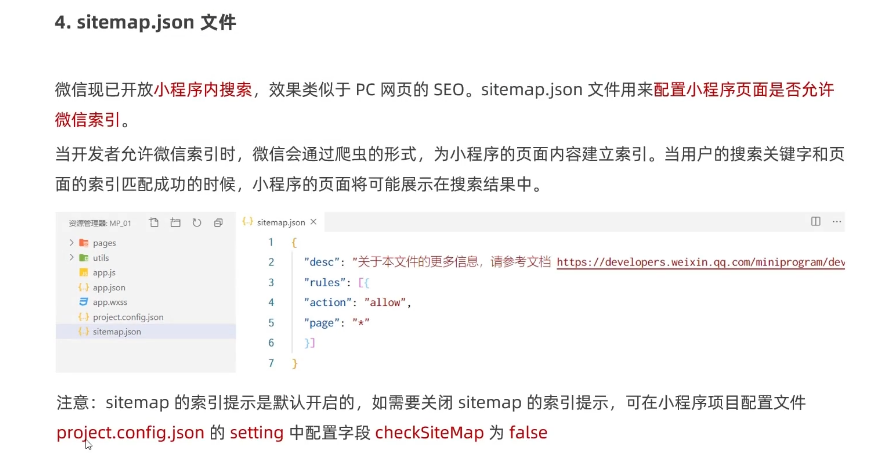Click line number 4 in the editor
This screenshot has width=882, height=453.
pyautogui.click(x=270, y=302)
